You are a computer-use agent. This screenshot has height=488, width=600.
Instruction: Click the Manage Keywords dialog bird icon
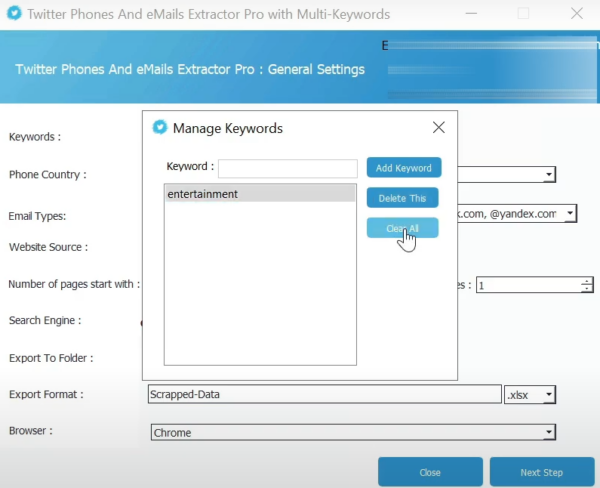[159, 128]
